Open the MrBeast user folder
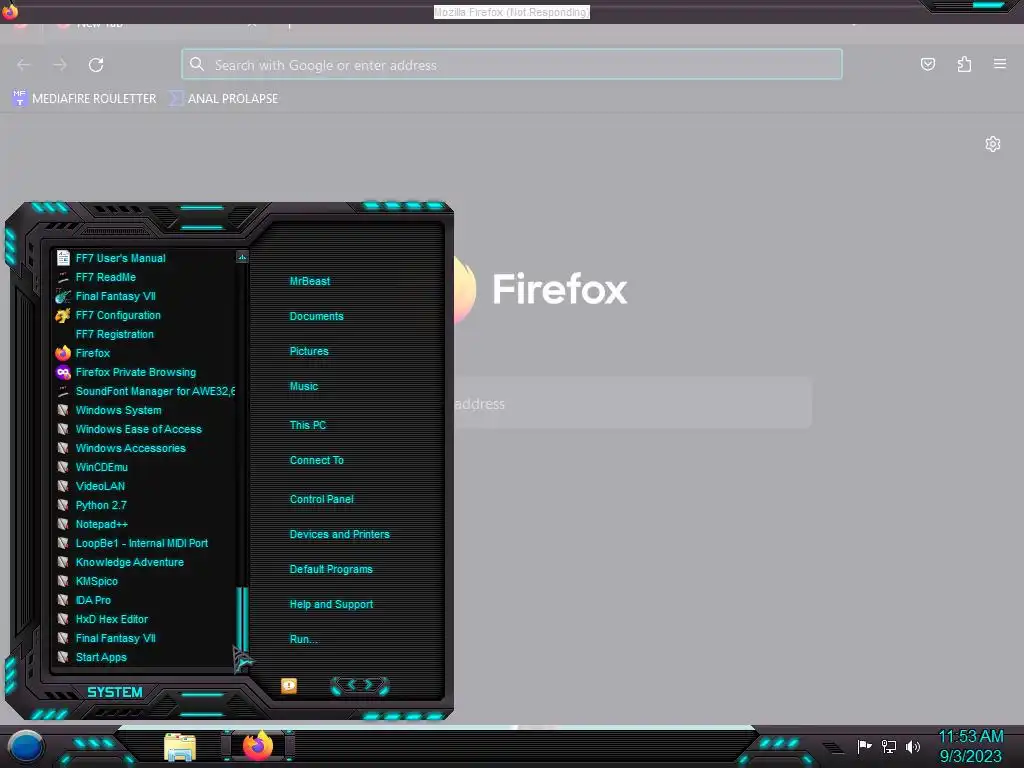The width and height of the screenshot is (1024, 768). pos(310,281)
